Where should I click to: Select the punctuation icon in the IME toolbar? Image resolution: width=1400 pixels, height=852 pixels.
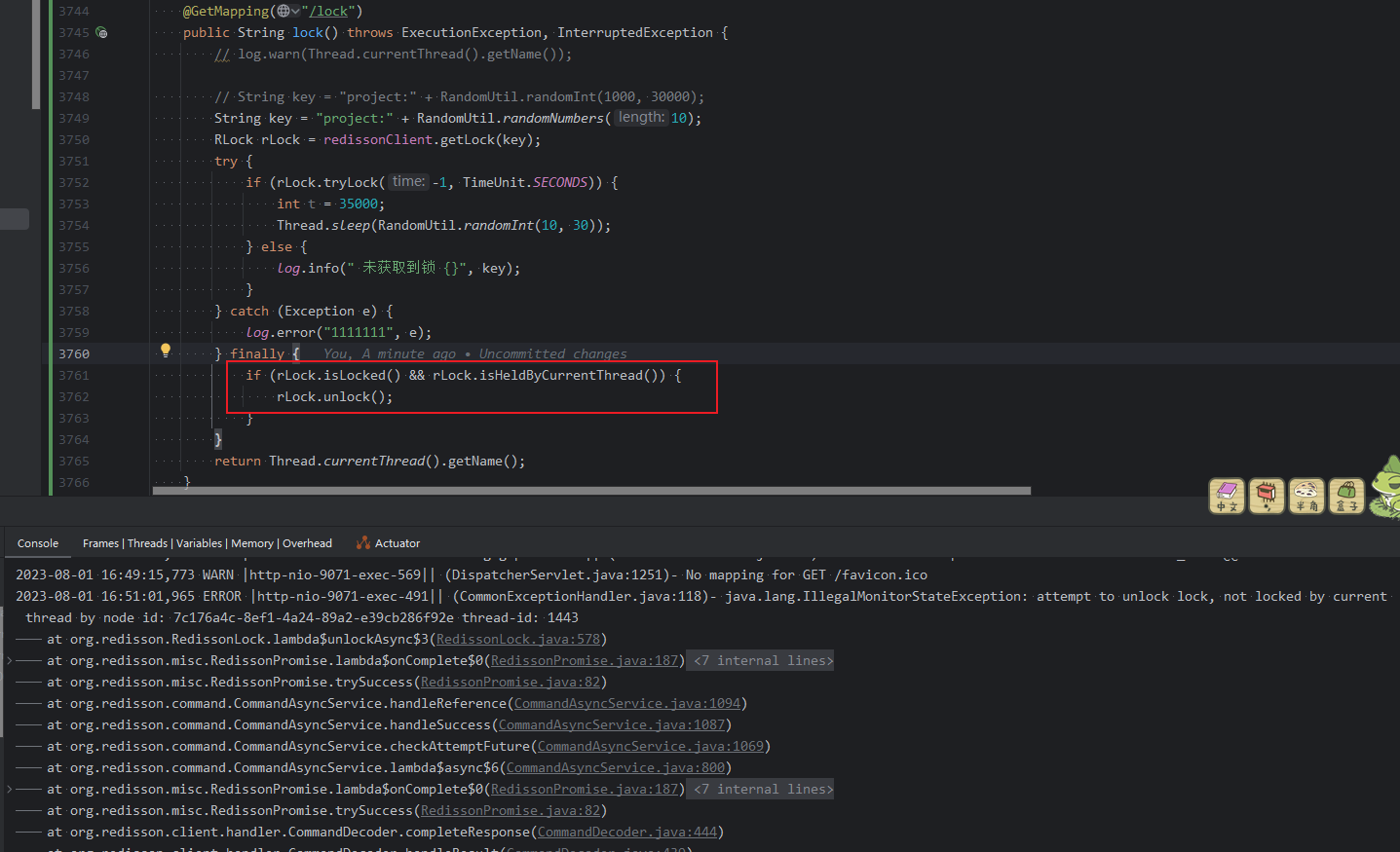[x=1267, y=496]
